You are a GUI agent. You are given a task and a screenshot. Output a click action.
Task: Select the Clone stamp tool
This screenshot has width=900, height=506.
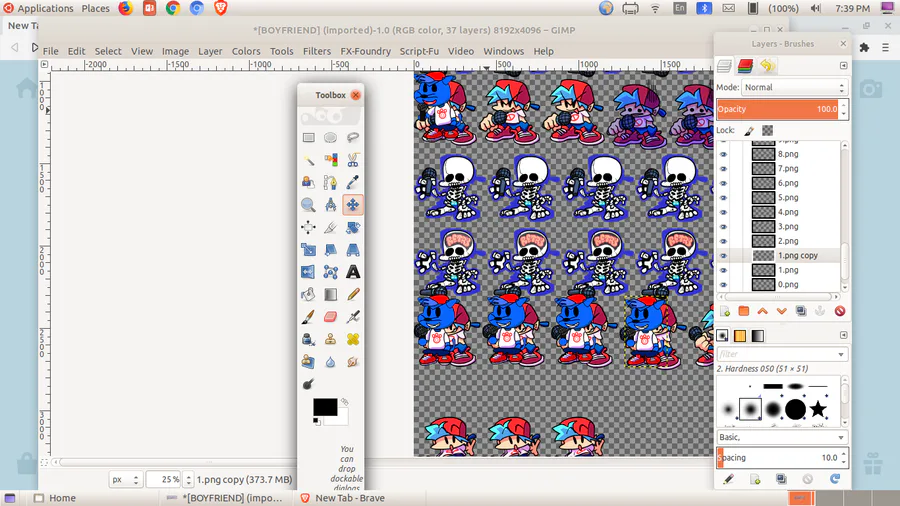(x=330, y=339)
